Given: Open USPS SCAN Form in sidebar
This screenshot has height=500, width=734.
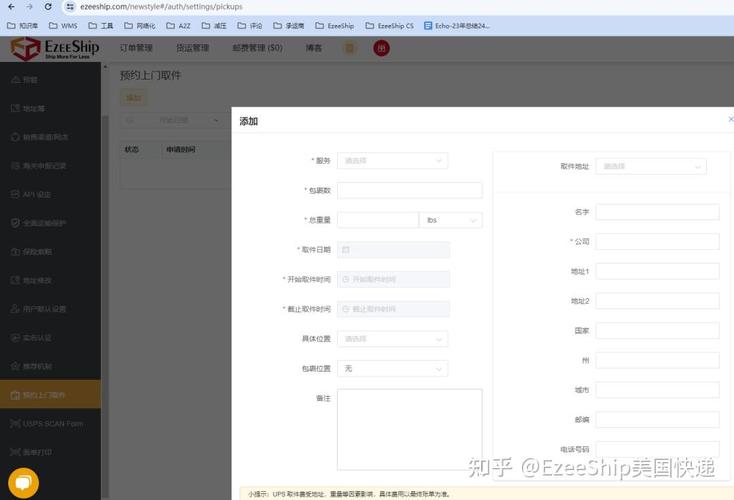Looking at the screenshot, I should pyautogui.click(x=51, y=423).
